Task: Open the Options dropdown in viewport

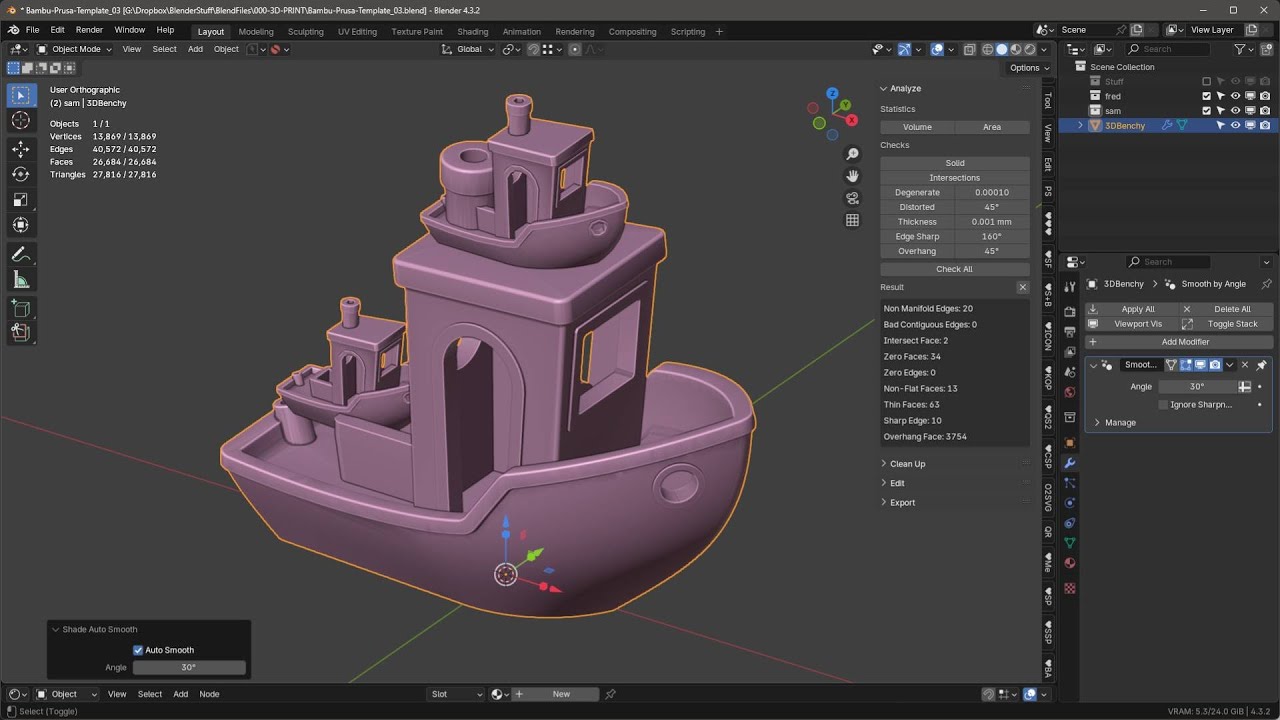Action: point(1029,68)
